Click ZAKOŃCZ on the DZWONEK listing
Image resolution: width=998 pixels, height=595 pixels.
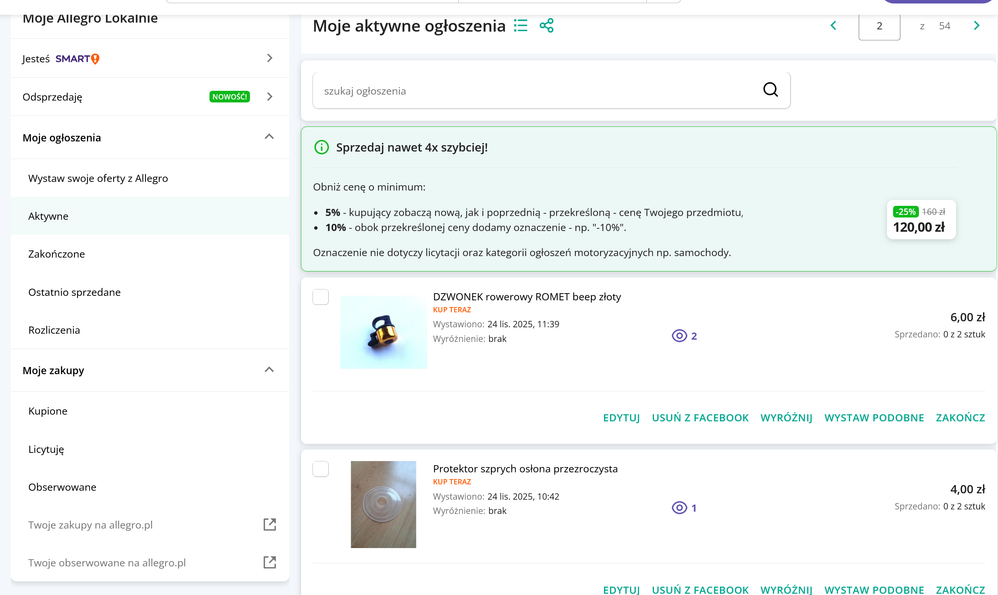tap(960, 418)
